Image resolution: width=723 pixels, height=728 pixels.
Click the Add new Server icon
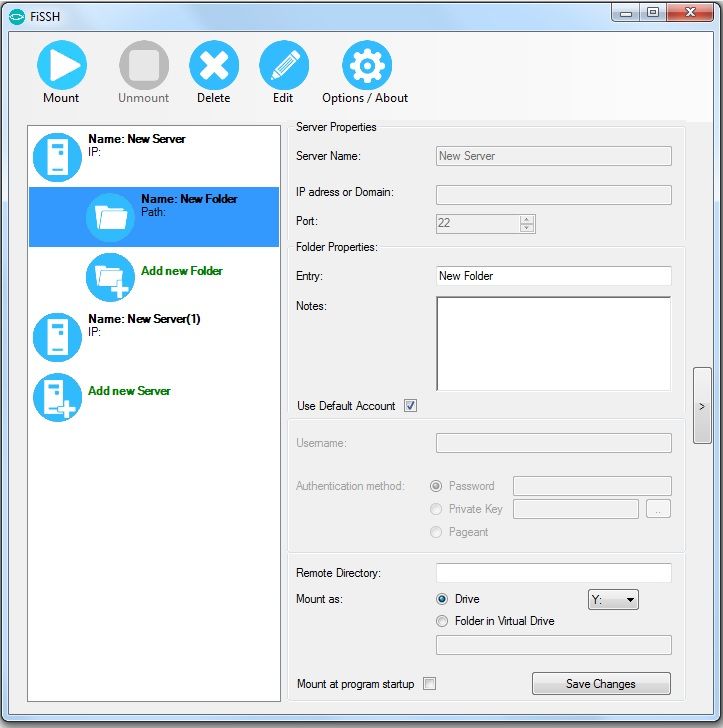tap(57, 397)
